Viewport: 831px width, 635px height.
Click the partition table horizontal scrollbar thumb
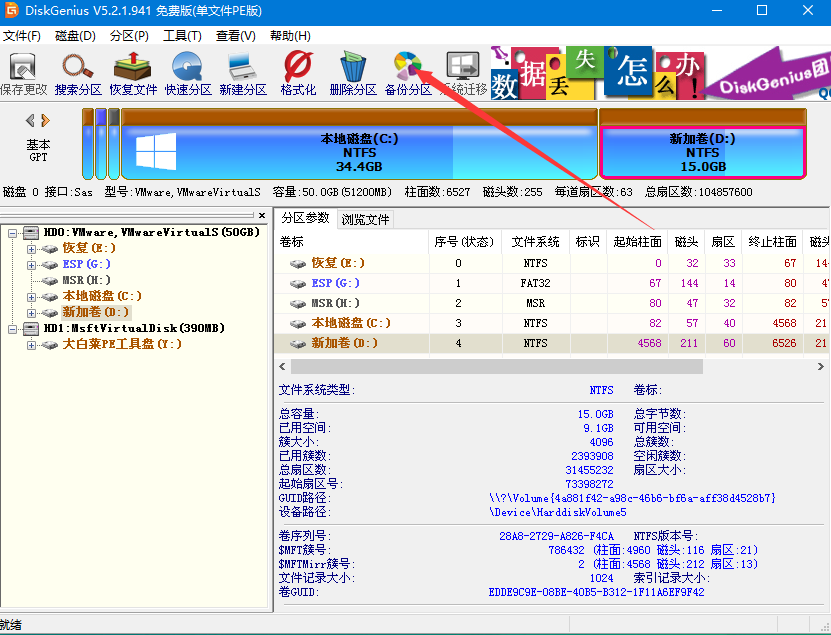(497, 366)
